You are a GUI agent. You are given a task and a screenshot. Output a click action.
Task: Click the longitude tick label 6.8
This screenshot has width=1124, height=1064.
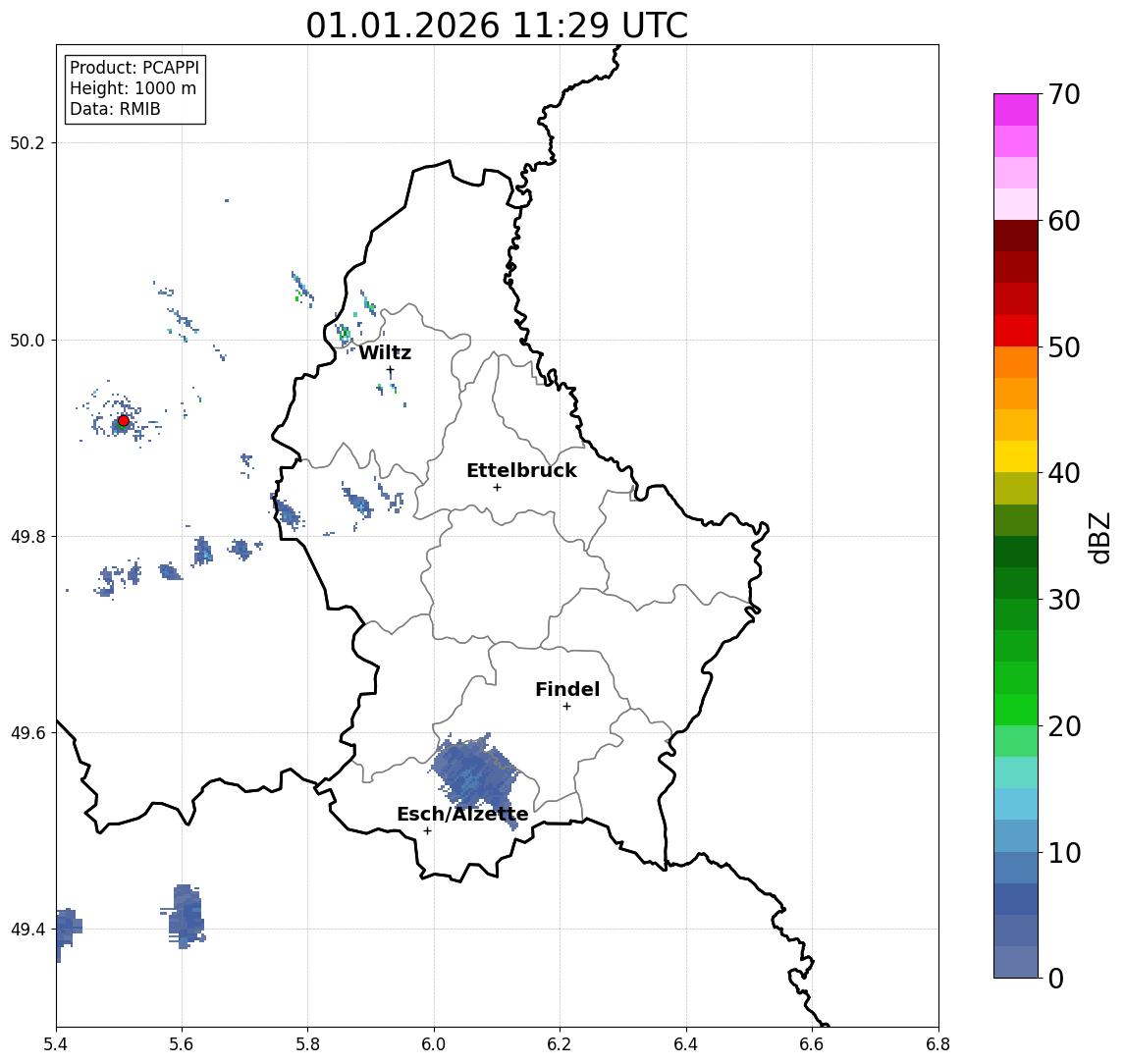click(x=938, y=1044)
